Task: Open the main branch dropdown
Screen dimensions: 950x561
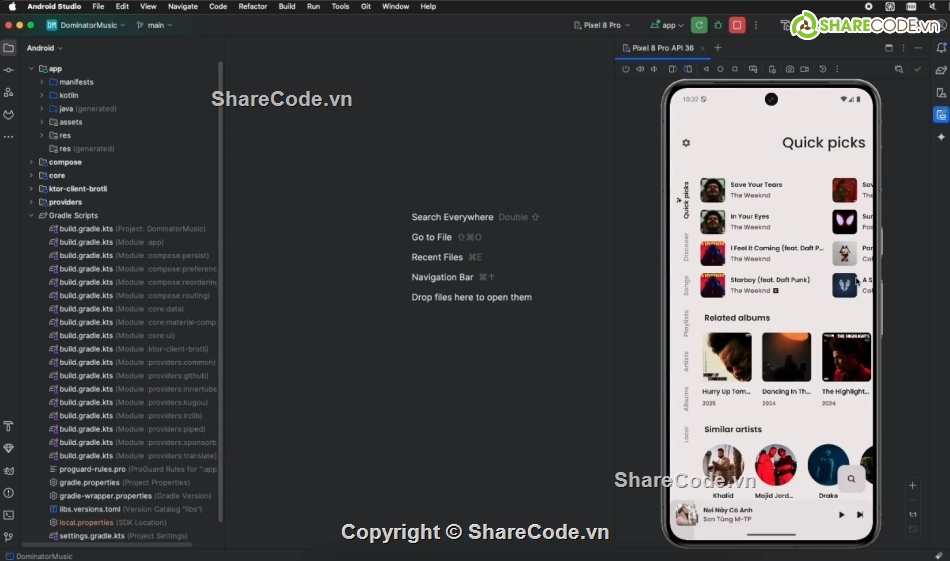Action: [154, 25]
